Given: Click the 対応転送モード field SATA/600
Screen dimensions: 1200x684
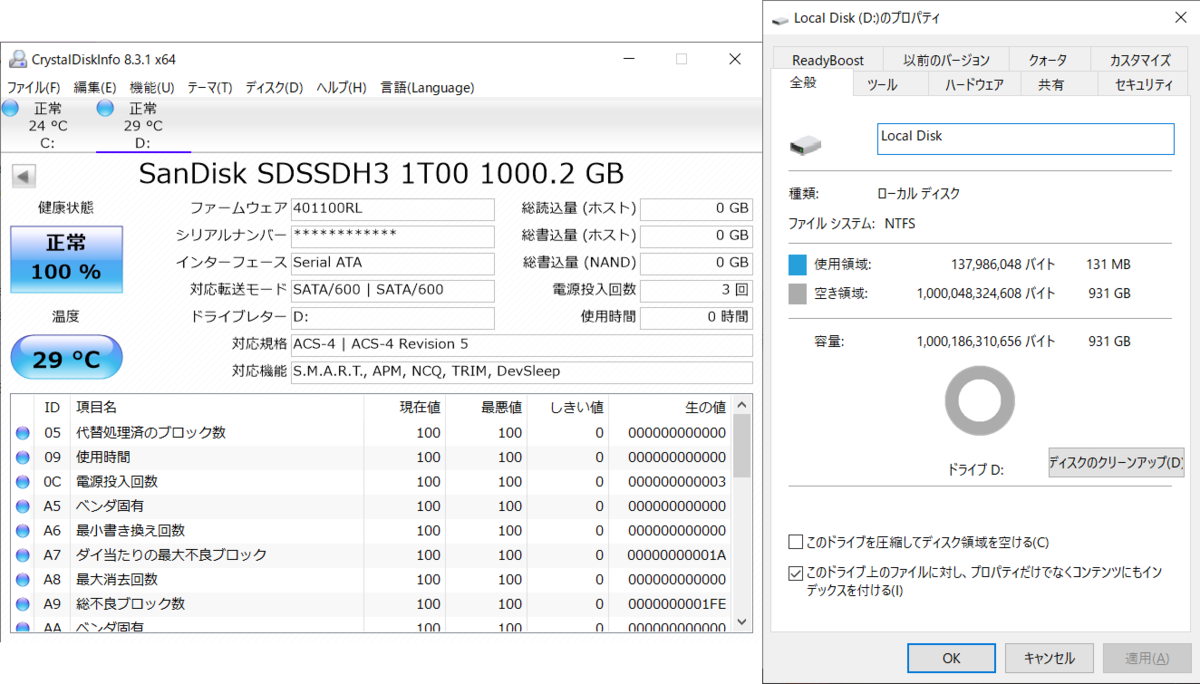Looking at the screenshot, I should pos(392,290).
